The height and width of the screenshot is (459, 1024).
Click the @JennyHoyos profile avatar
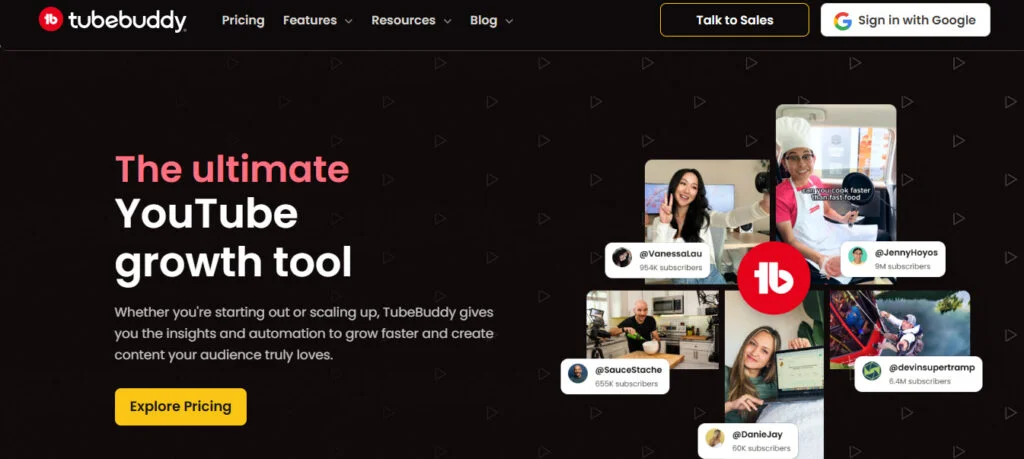coord(857,255)
